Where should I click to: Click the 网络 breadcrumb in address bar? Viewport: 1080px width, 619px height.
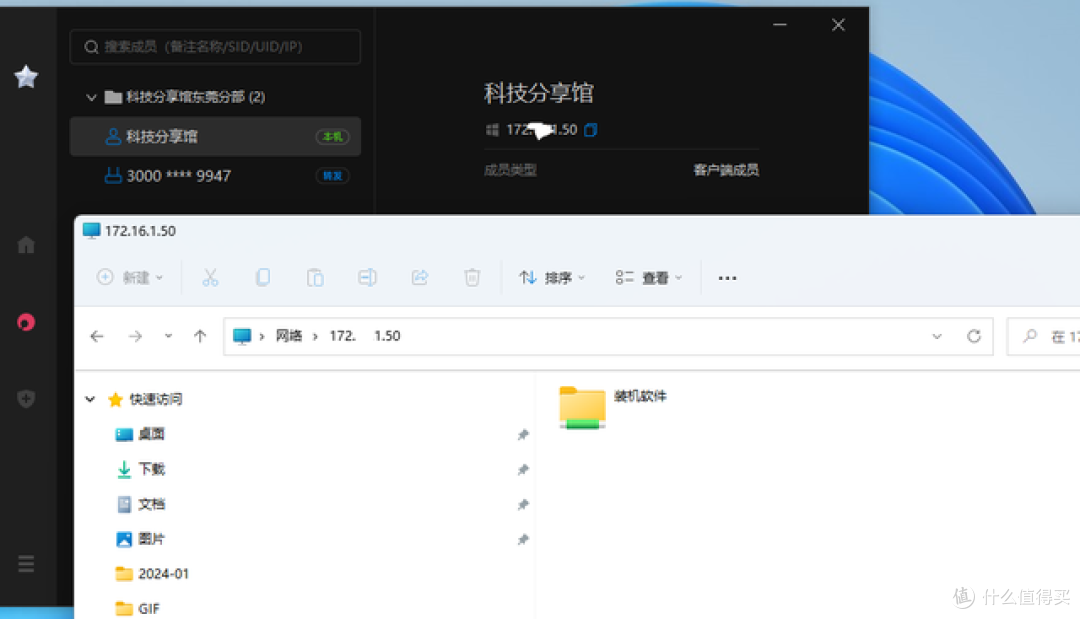point(289,335)
